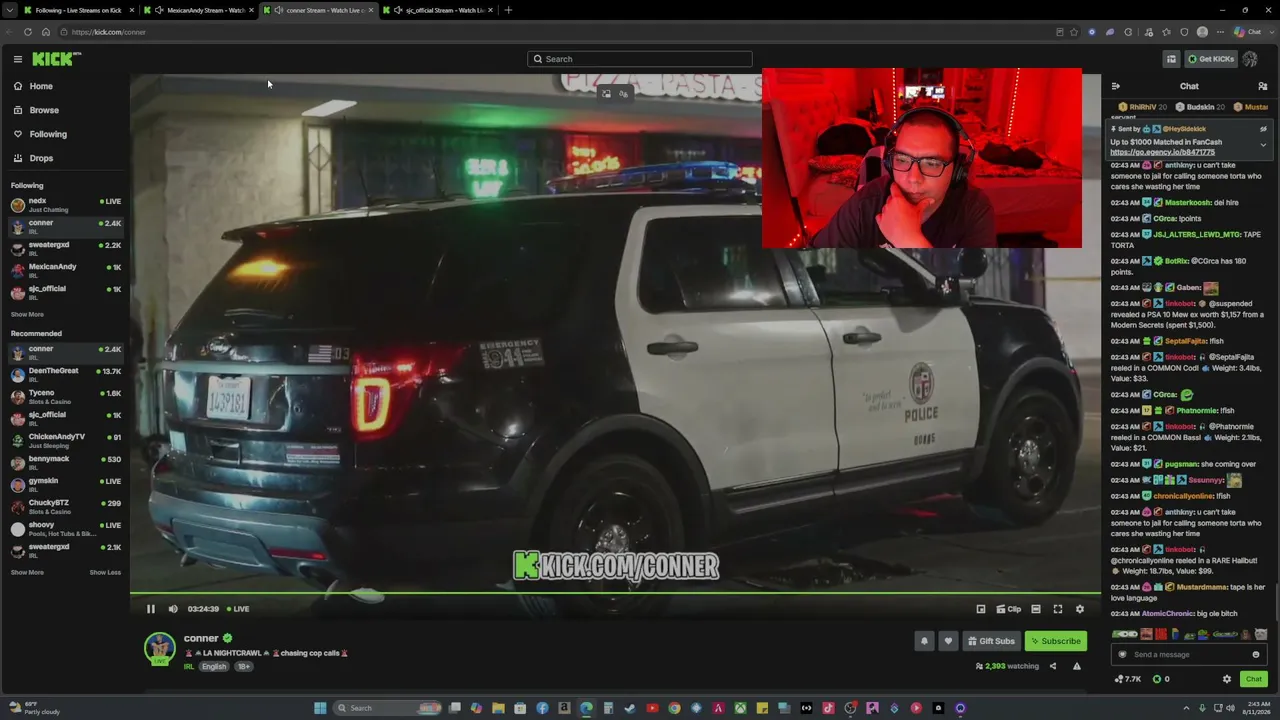Open browser tab list dropdown
The height and width of the screenshot is (720, 1280).
pyautogui.click(x=9, y=10)
